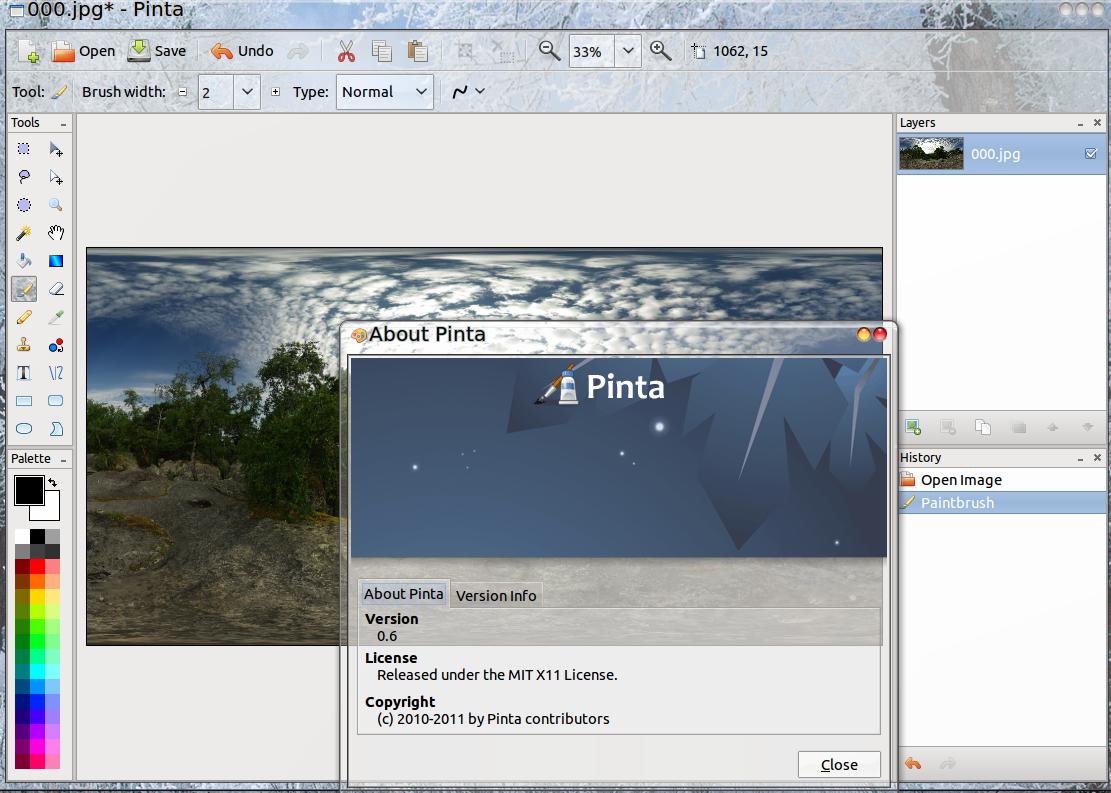
Task: Select the Gradient tool
Action: (x=56, y=261)
